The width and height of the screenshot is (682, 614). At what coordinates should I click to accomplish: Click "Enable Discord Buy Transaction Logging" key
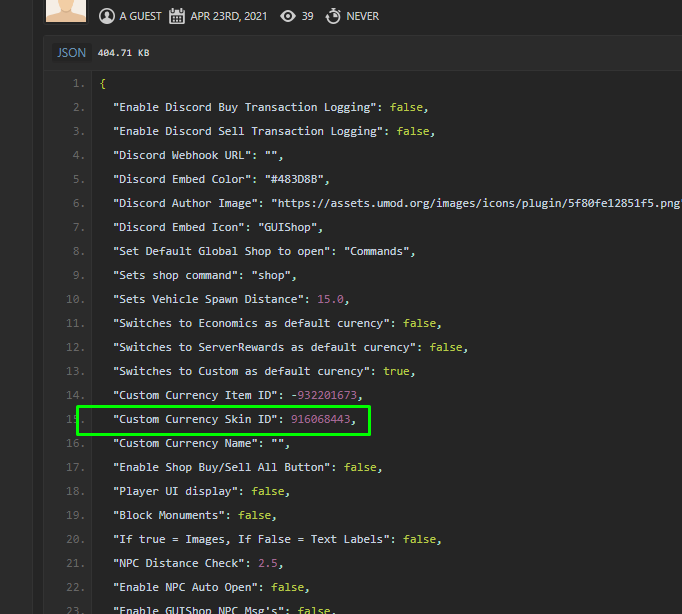[244, 107]
